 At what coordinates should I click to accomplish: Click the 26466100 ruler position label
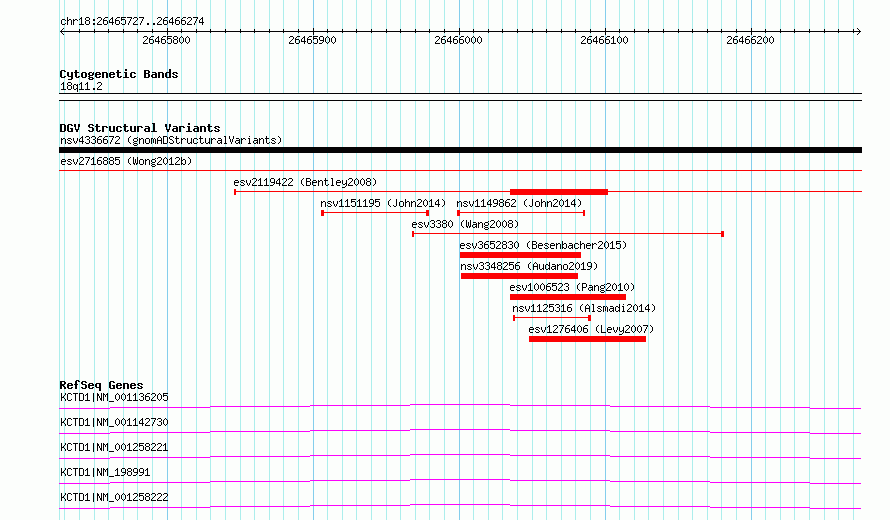point(604,40)
